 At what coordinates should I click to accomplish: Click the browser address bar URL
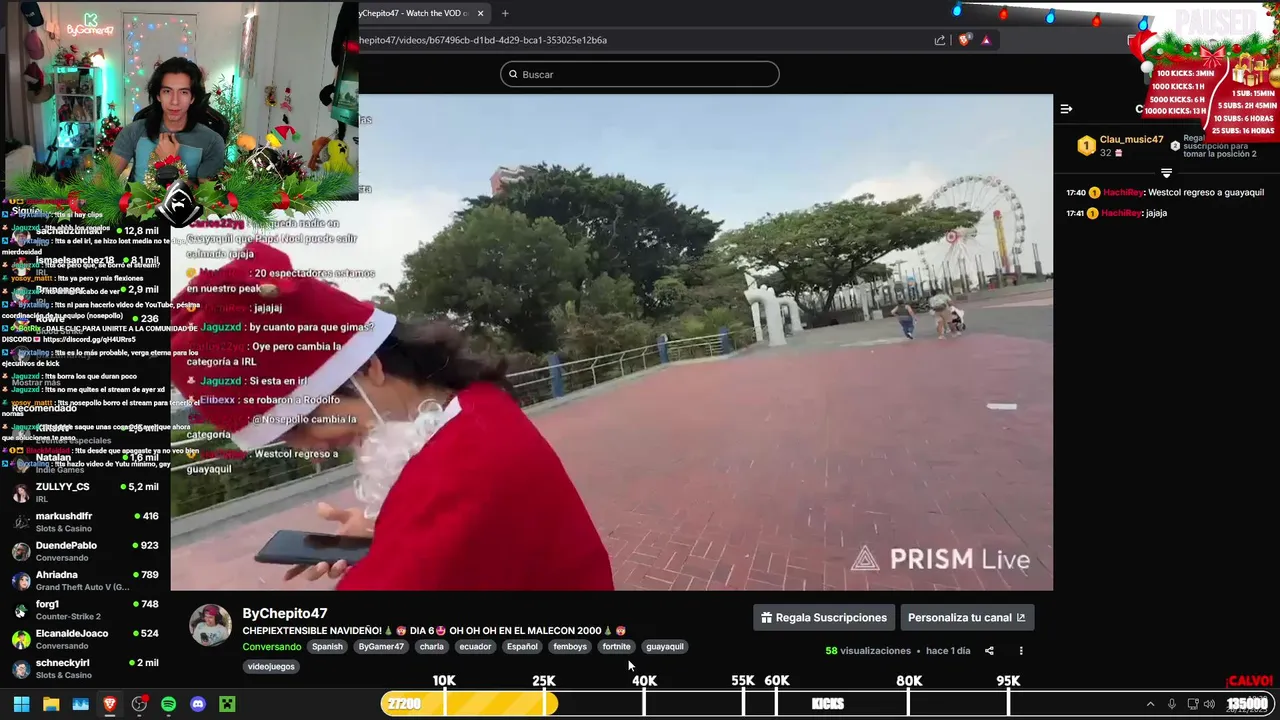coord(482,40)
